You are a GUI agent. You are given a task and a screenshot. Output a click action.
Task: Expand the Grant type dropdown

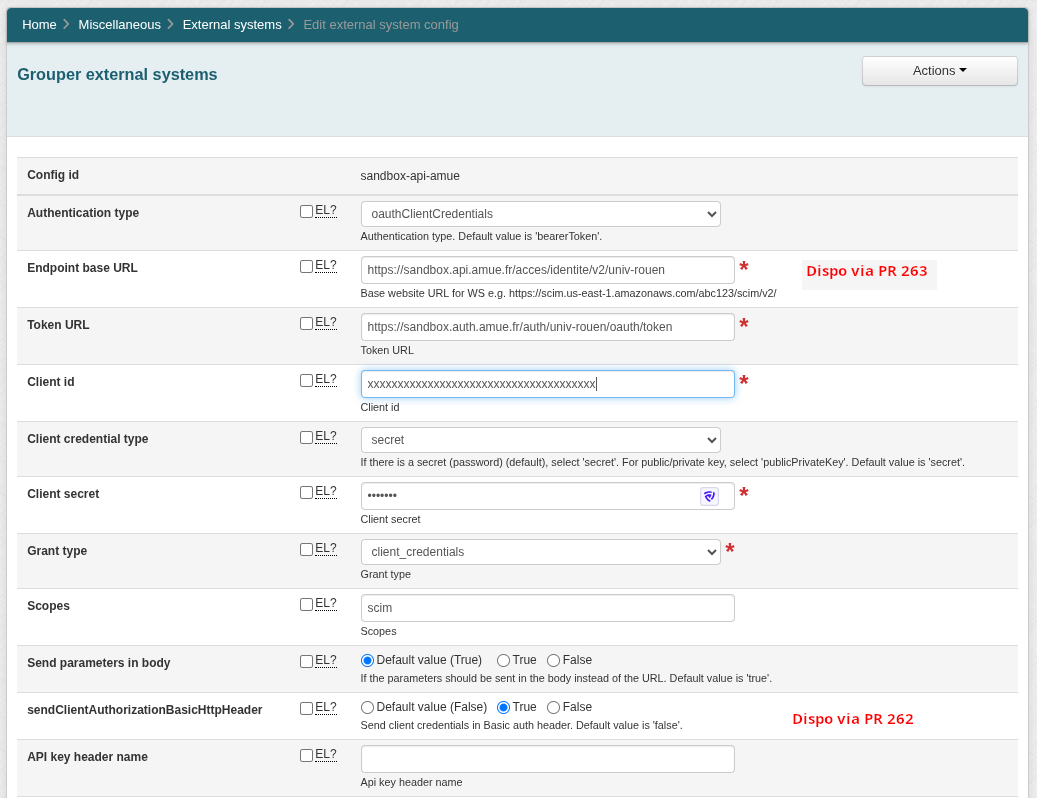click(x=540, y=552)
